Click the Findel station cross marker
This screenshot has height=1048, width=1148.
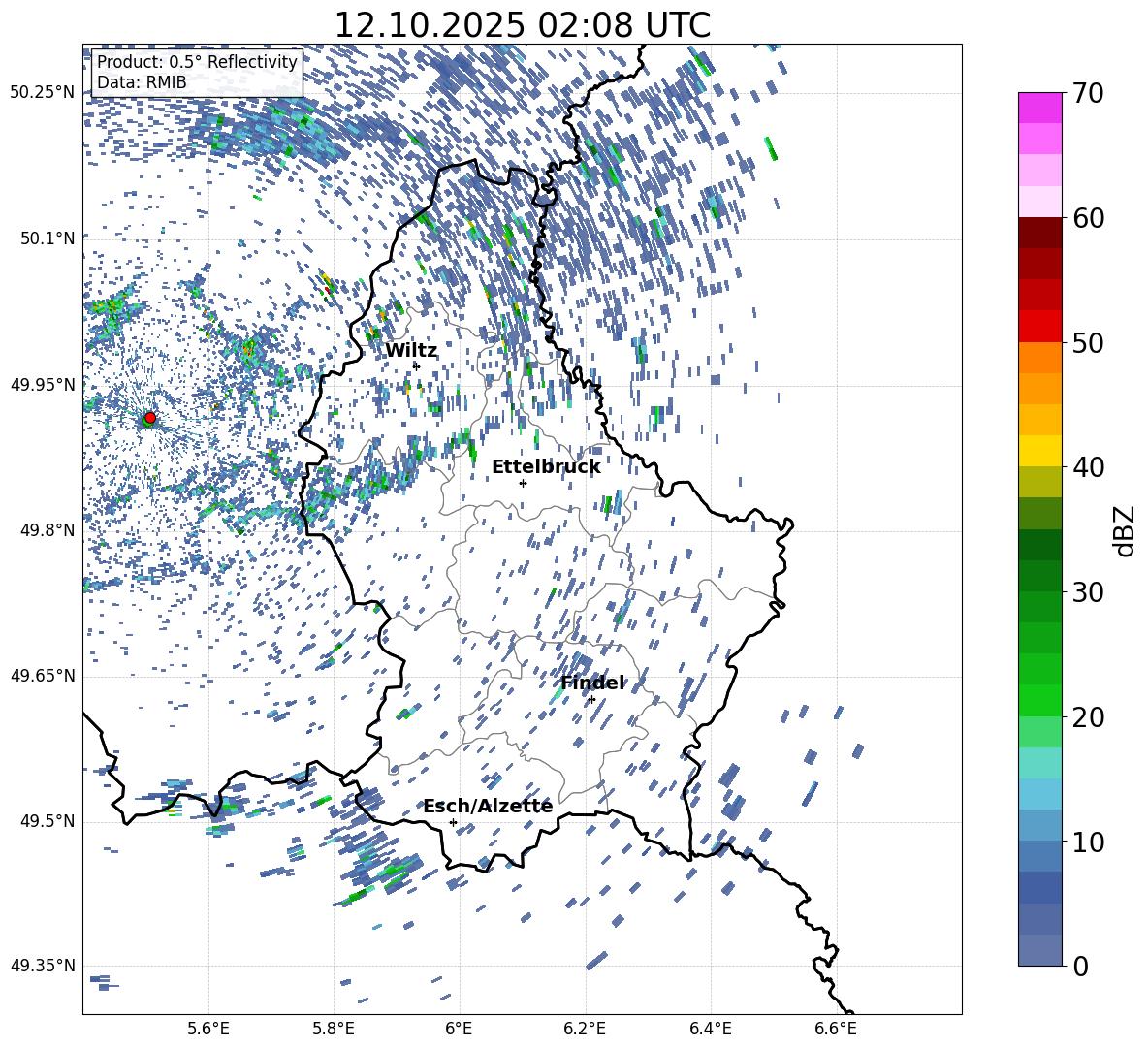[x=591, y=700]
